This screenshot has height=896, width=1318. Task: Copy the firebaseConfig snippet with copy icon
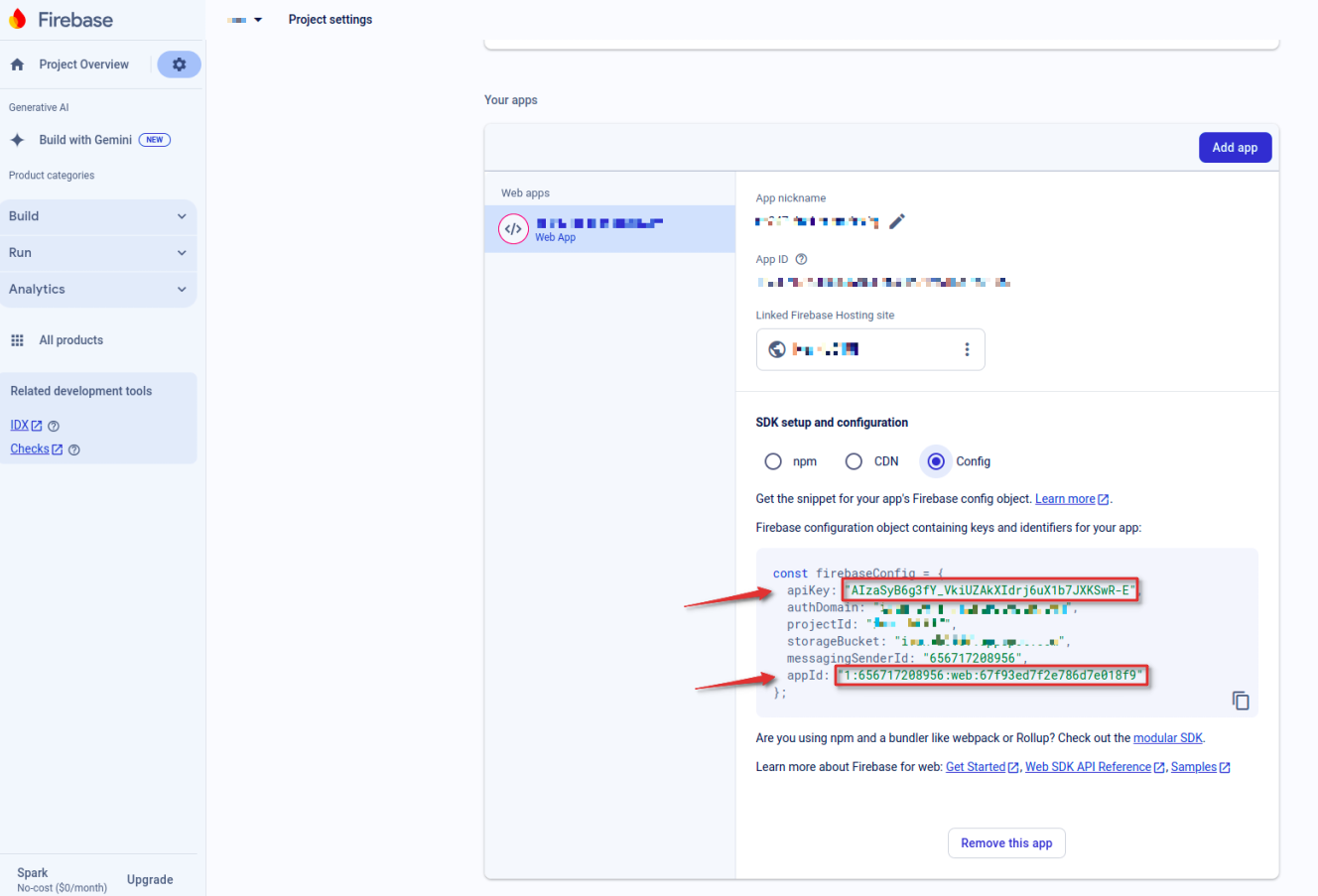[1241, 701]
